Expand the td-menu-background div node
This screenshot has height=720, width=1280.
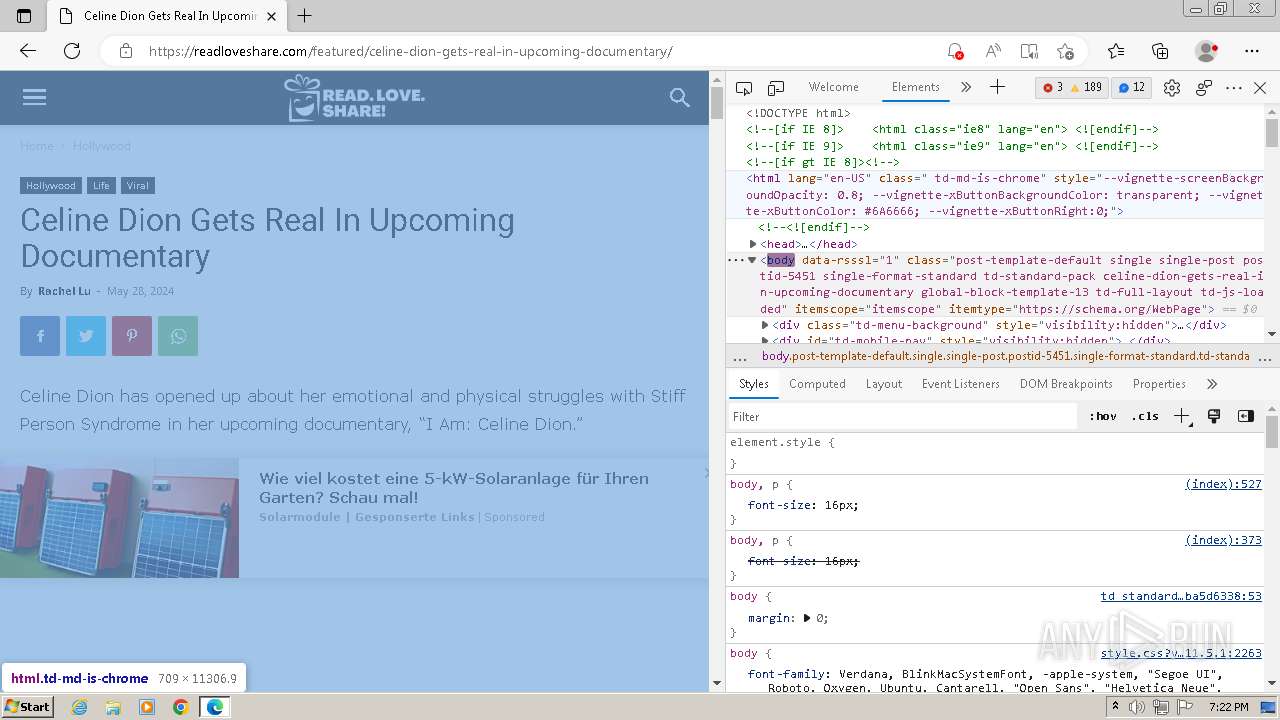pyautogui.click(x=766, y=325)
